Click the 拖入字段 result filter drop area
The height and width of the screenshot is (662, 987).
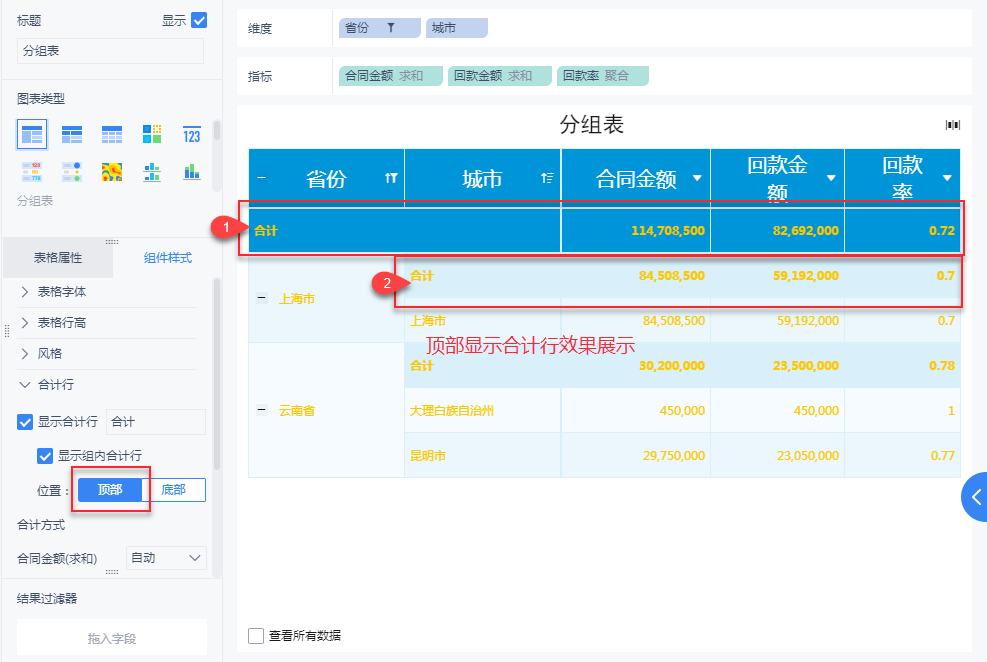pyautogui.click(x=112, y=638)
